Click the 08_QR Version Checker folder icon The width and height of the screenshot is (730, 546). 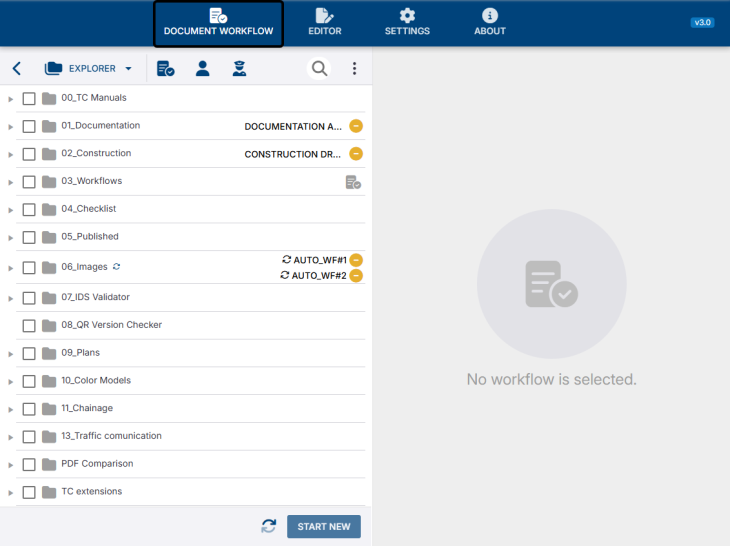tap(49, 325)
